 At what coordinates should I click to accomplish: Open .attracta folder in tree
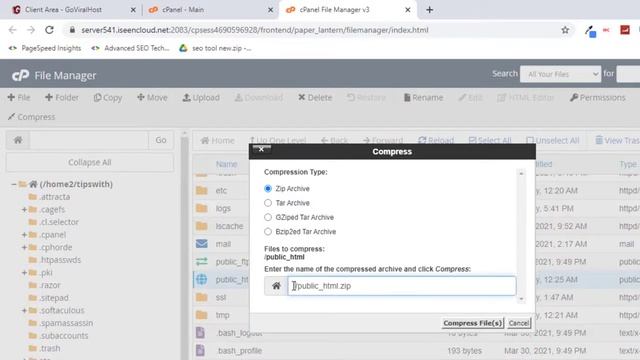point(55,197)
